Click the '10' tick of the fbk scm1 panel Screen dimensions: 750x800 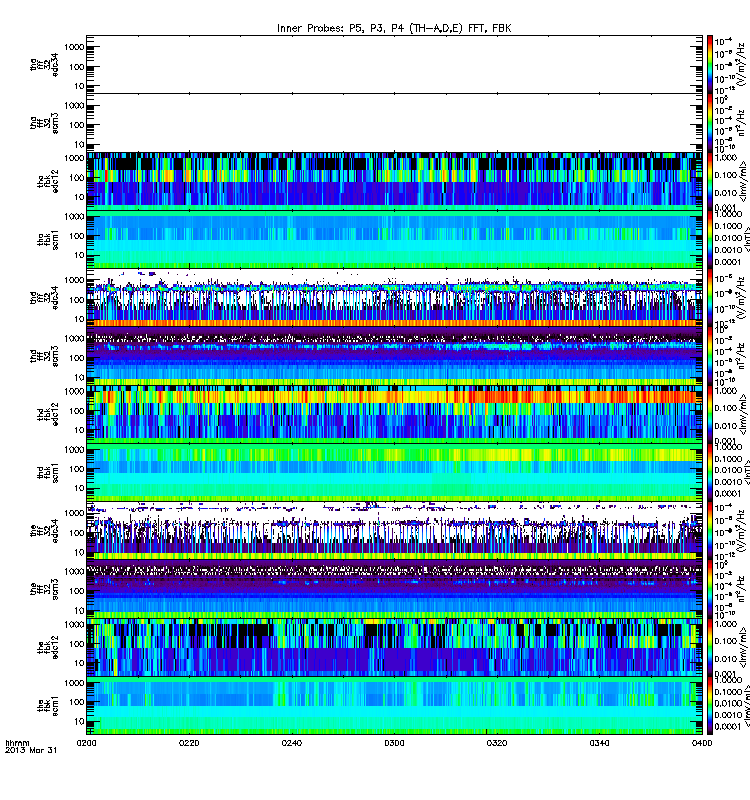click(79, 721)
